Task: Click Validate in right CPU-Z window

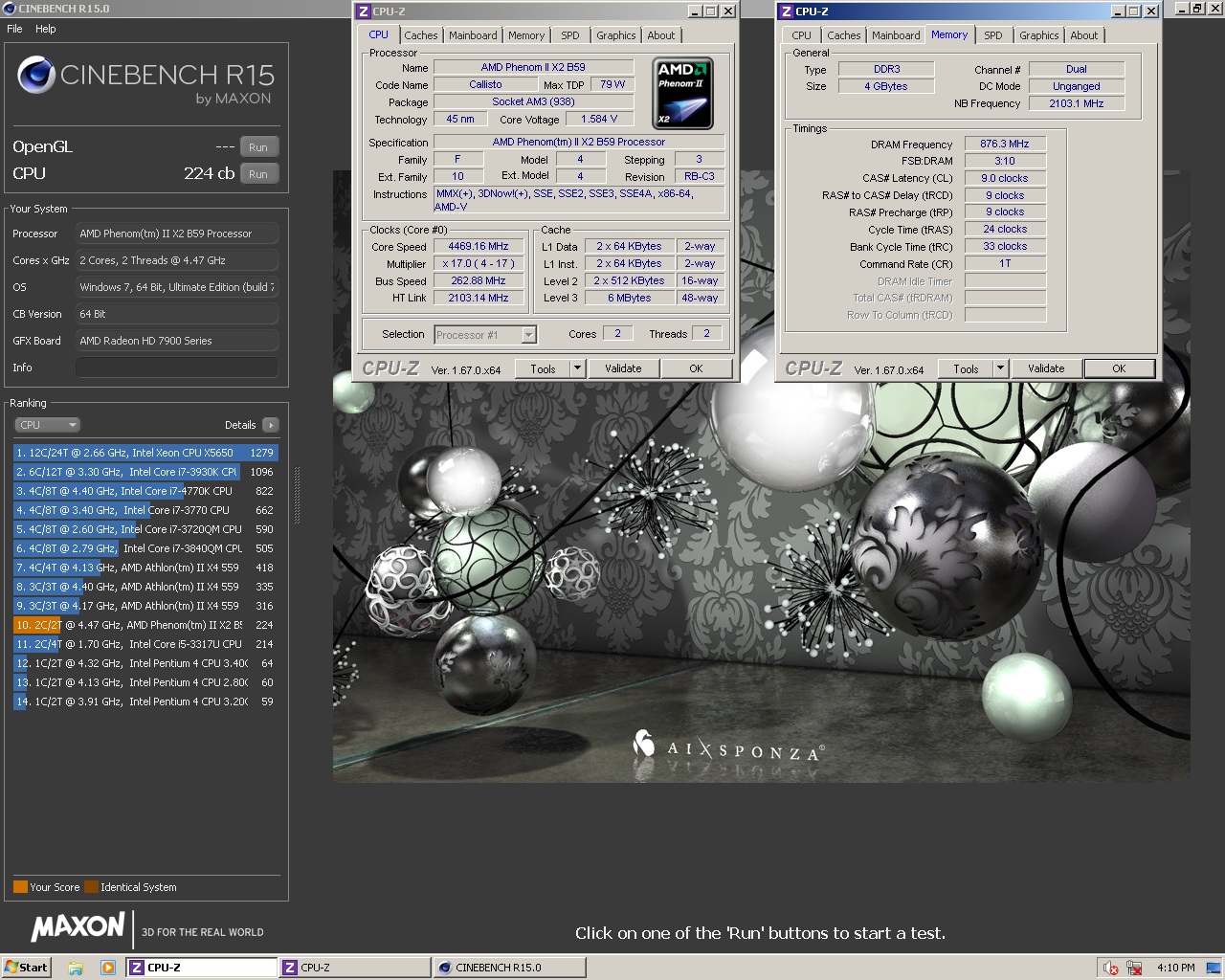Action: (1046, 368)
